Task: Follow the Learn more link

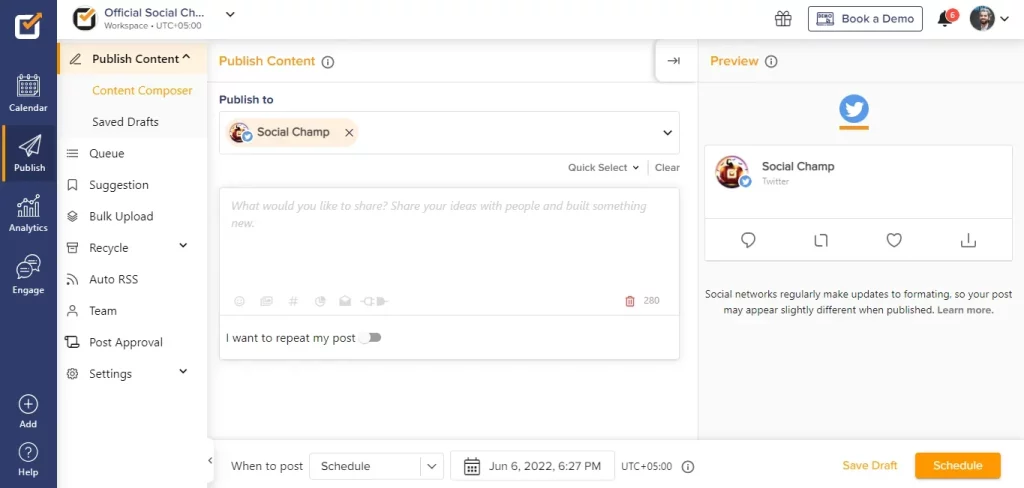Action: click(965, 310)
